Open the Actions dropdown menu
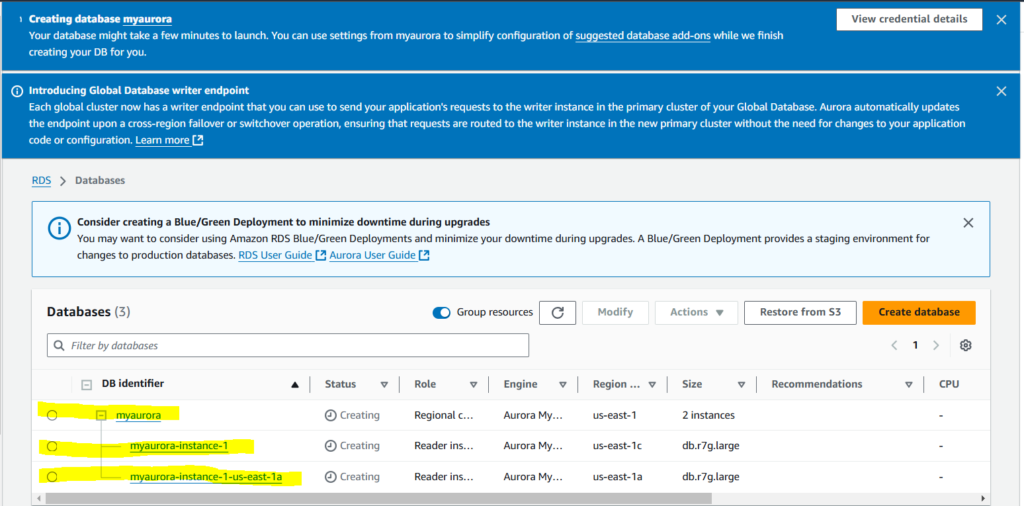 [x=696, y=313]
